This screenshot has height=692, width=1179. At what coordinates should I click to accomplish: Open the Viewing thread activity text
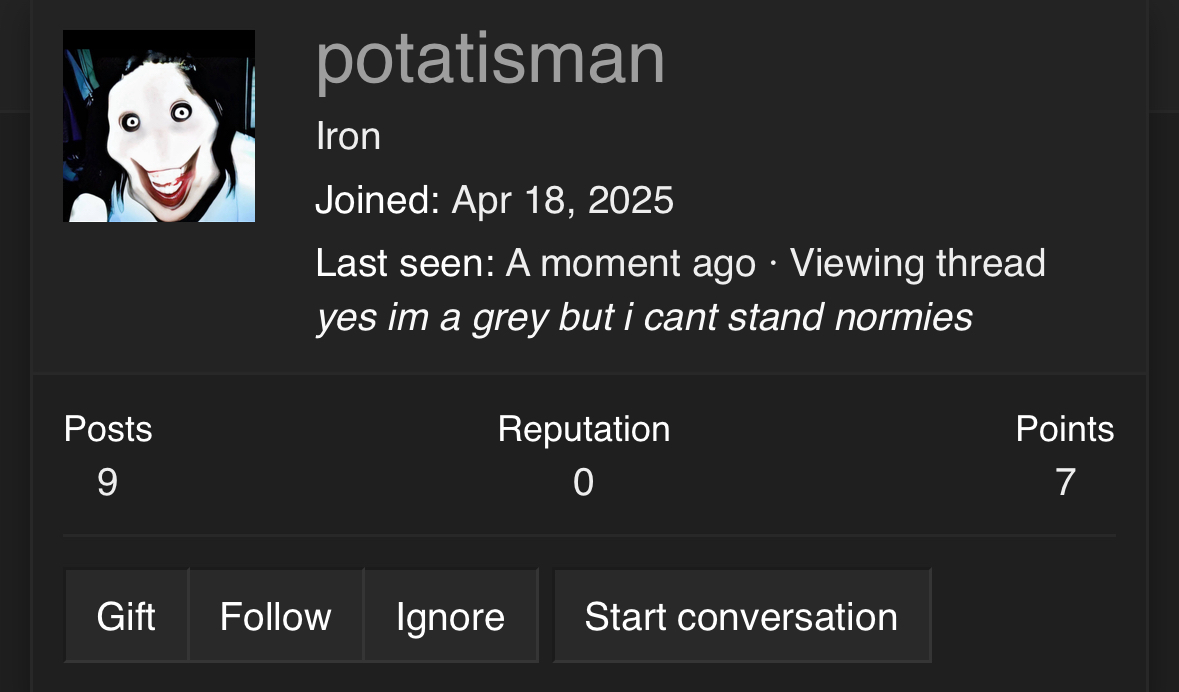click(917, 264)
